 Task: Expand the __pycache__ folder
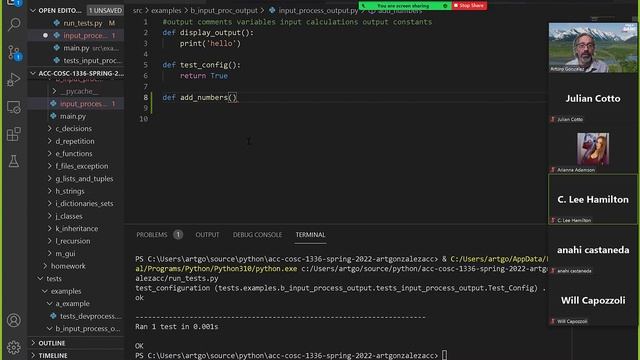54,91
